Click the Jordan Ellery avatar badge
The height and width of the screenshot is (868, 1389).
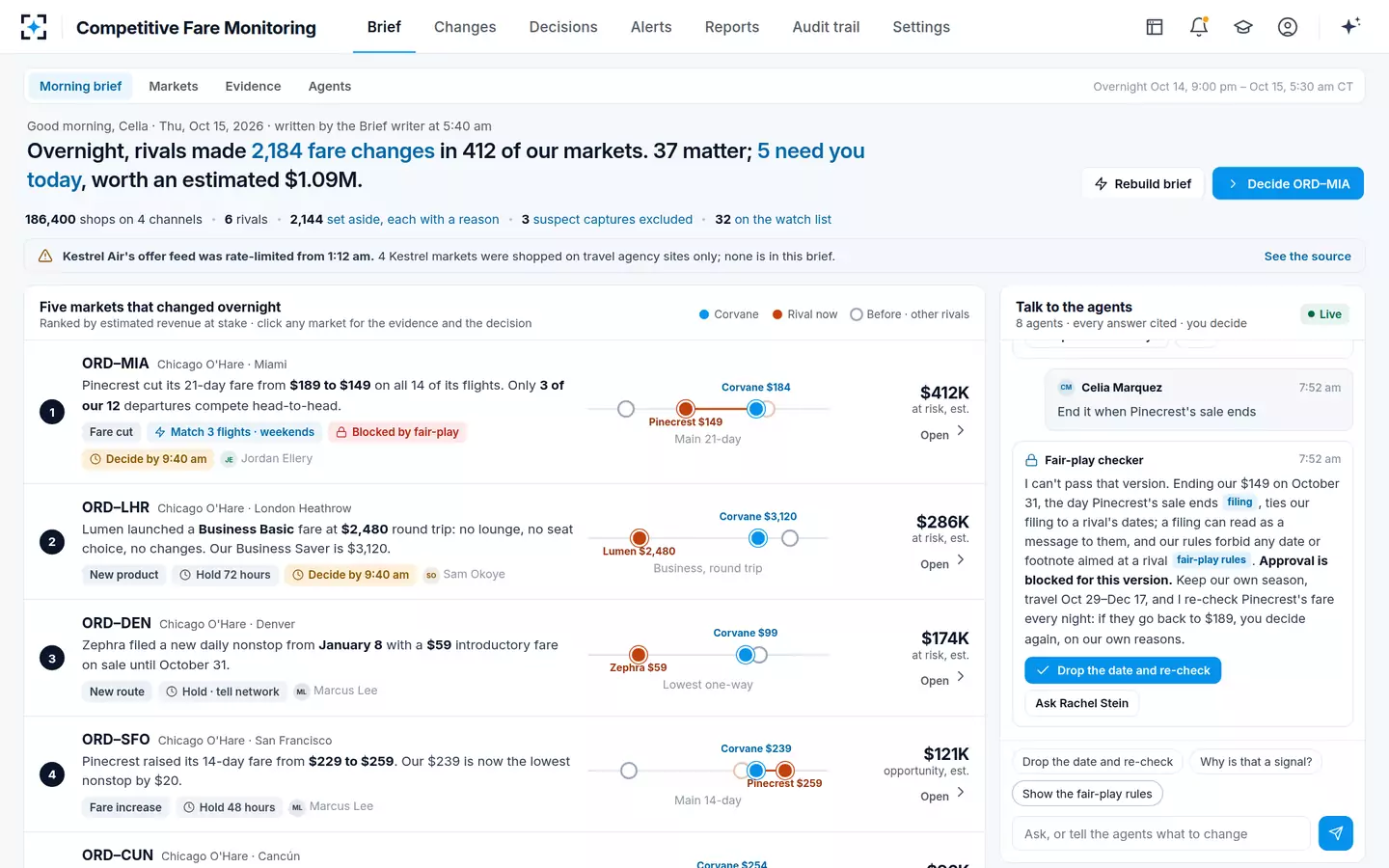click(x=229, y=459)
